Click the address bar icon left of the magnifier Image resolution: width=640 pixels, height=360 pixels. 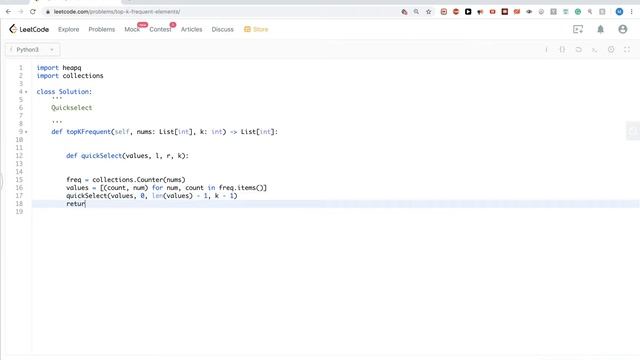click(404, 12)
